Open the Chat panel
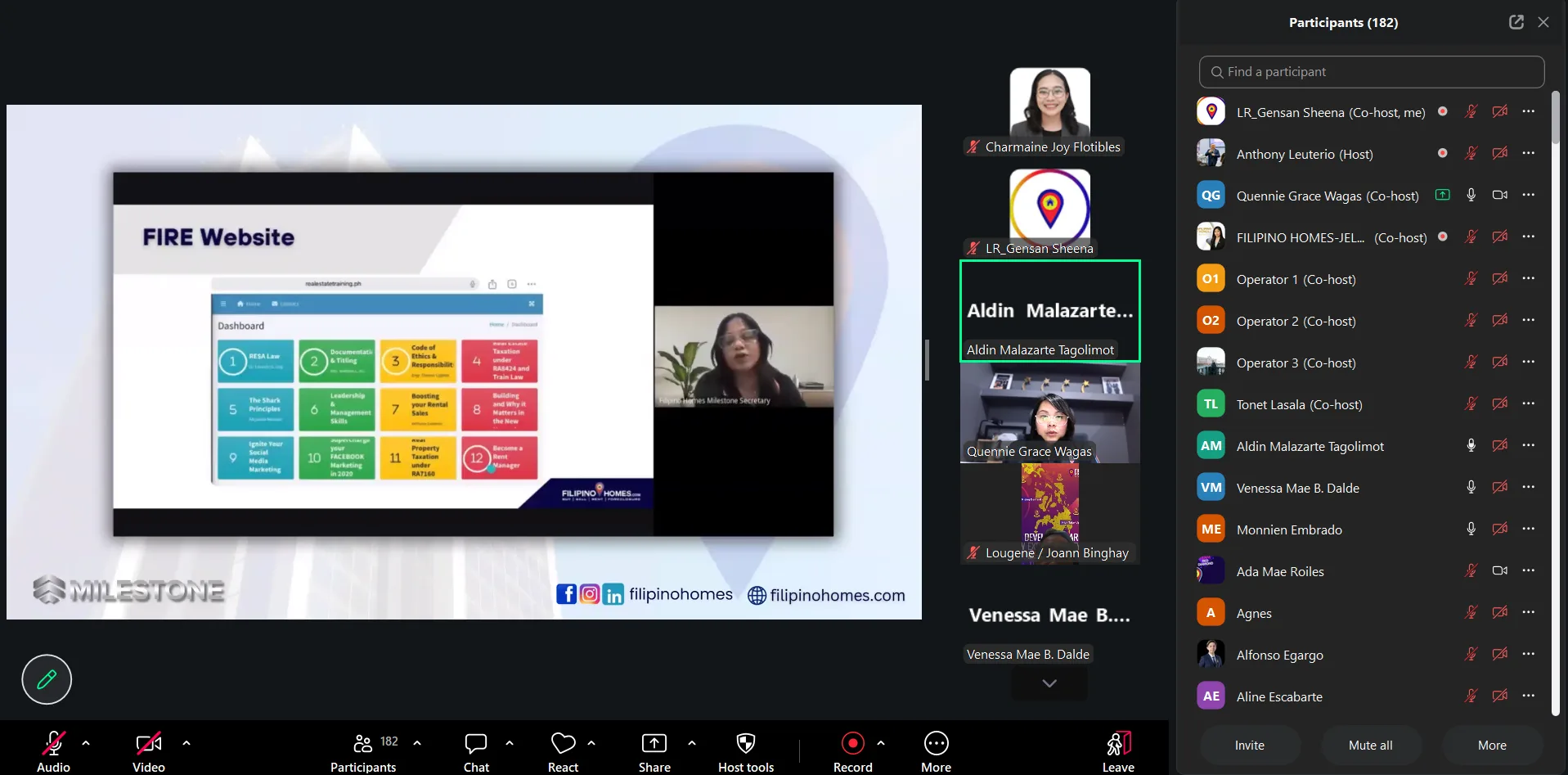The height and width of the screenshot is (775, 1568). [476, 751]
